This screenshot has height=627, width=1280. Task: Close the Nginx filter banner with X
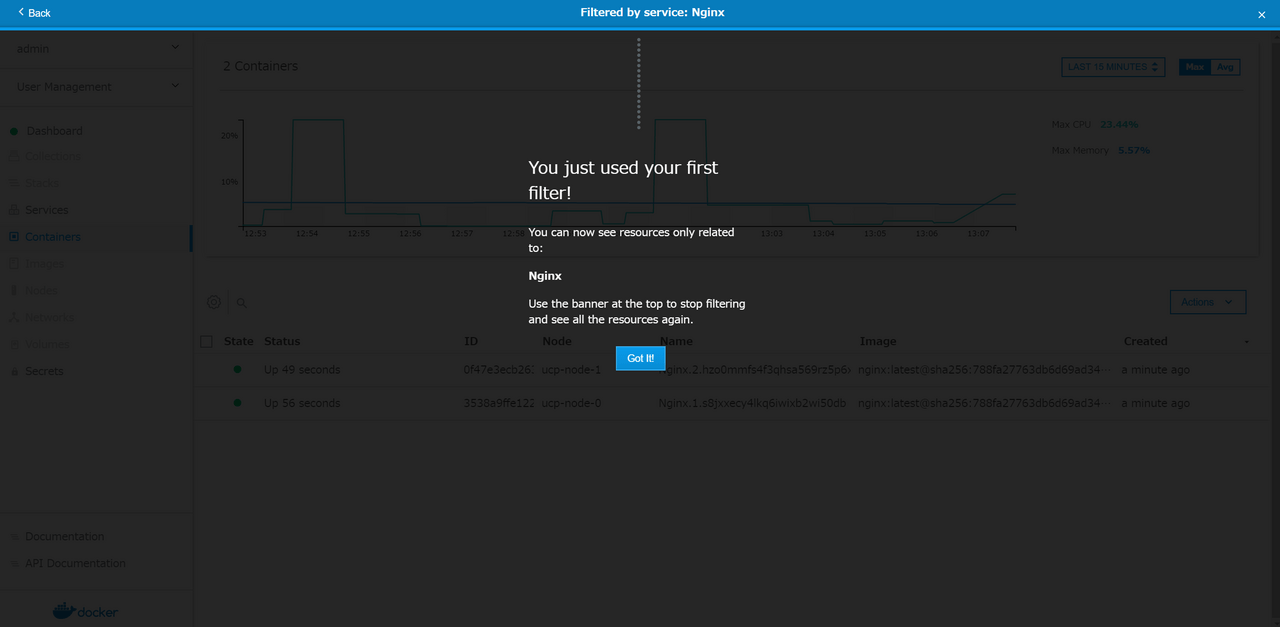pos(1261,14)
